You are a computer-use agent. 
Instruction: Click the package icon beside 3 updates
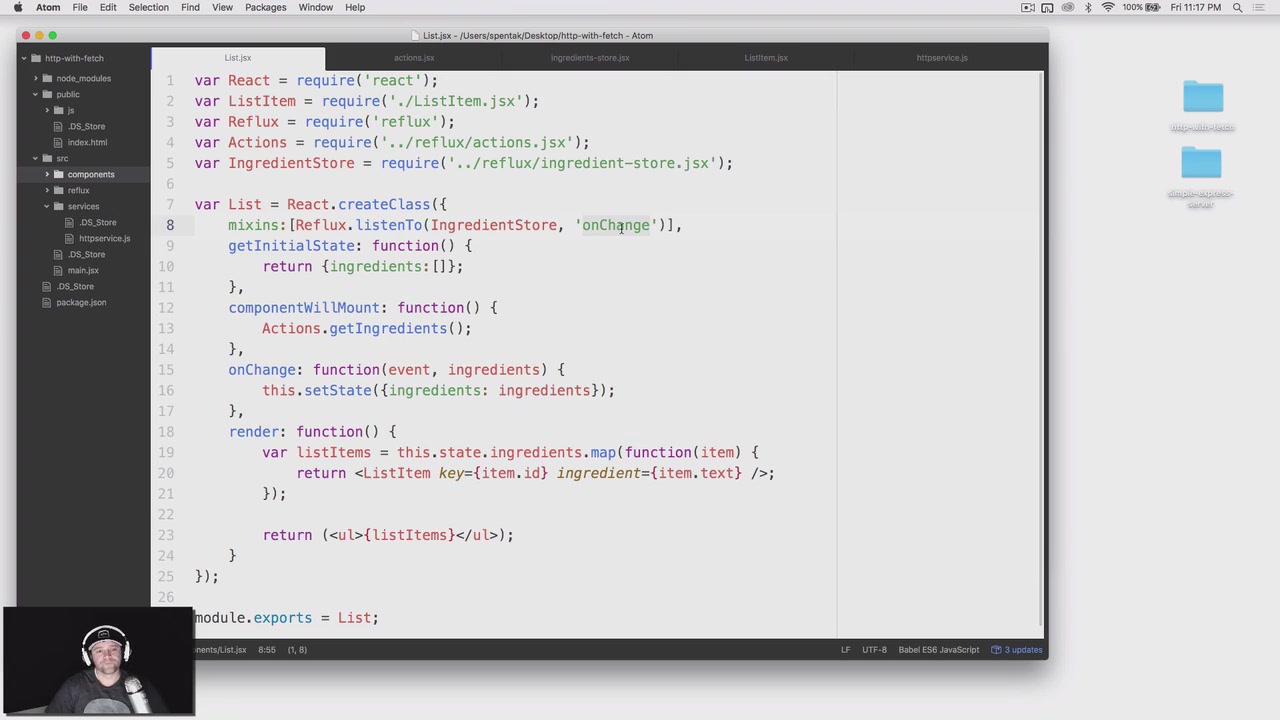[x=996, y=650]
